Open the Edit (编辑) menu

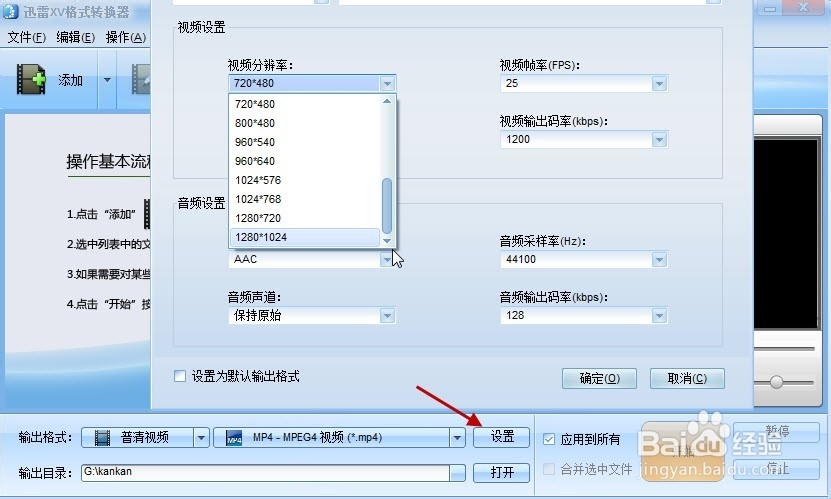75,37
